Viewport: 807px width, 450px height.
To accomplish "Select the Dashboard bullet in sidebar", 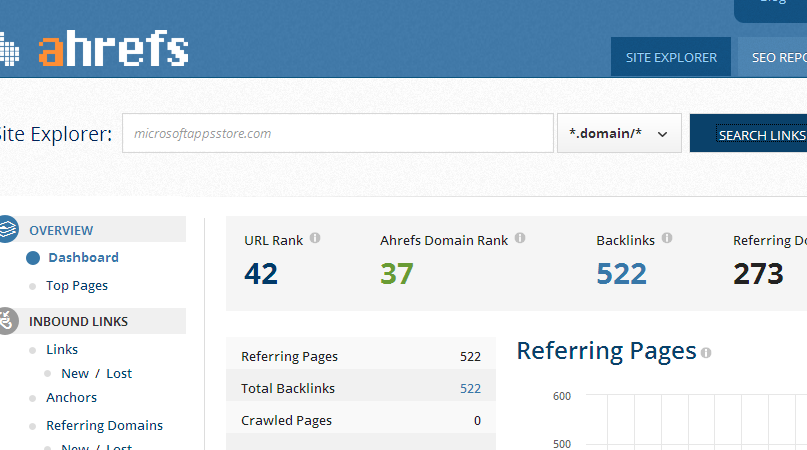I will [33, 258].
